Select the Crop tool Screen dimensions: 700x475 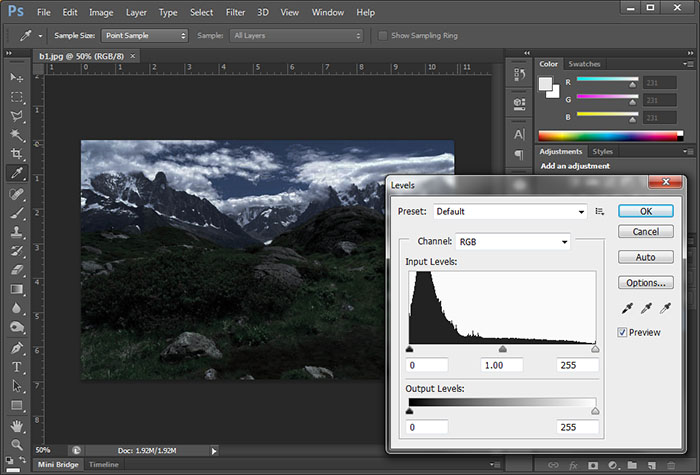coord(17,154)
